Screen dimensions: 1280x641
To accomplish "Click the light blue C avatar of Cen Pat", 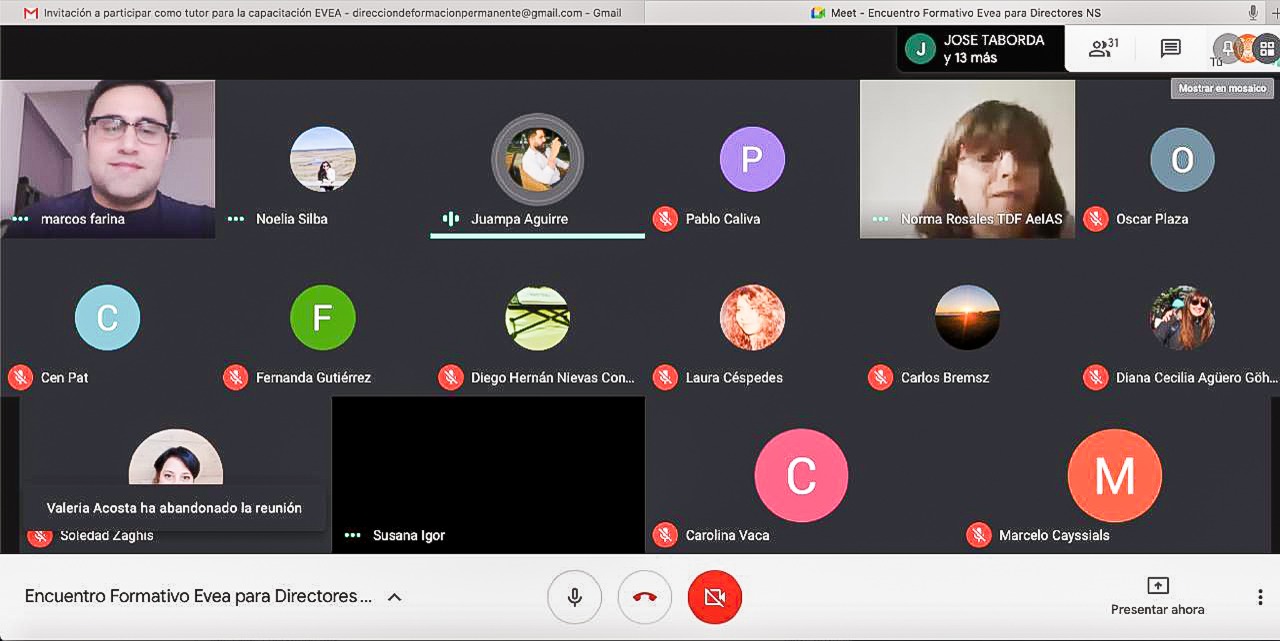I will [x=107, y=318].
